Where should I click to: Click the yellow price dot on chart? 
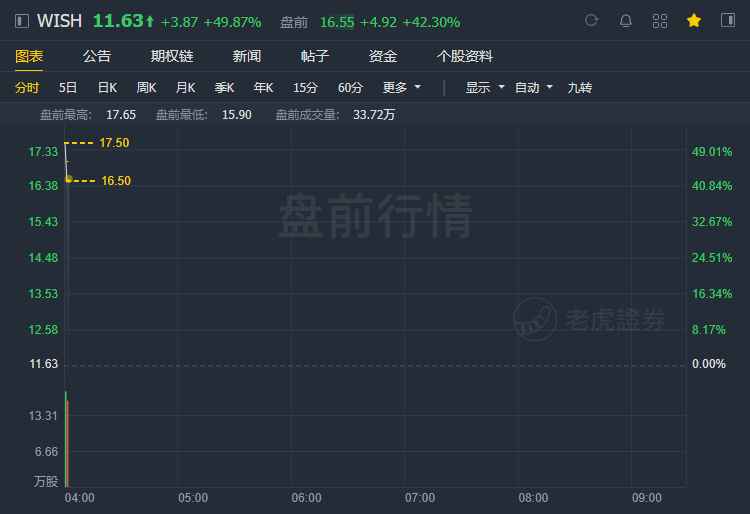pos(68,179)
